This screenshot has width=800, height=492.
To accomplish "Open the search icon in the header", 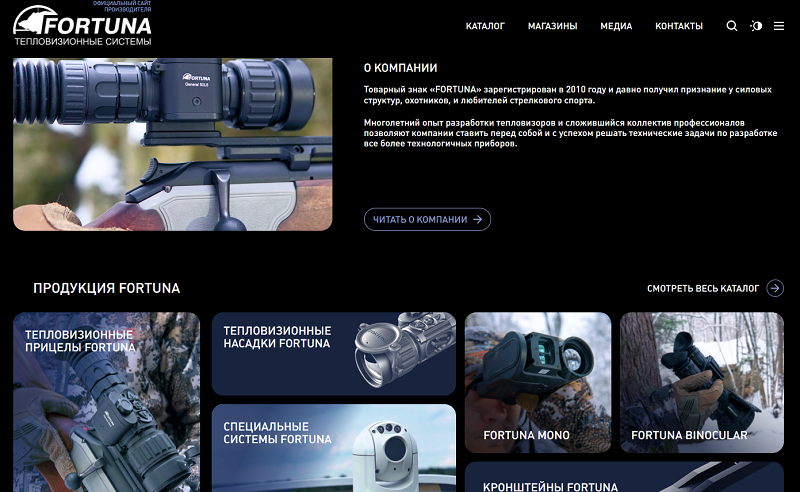I will point(732,26).
